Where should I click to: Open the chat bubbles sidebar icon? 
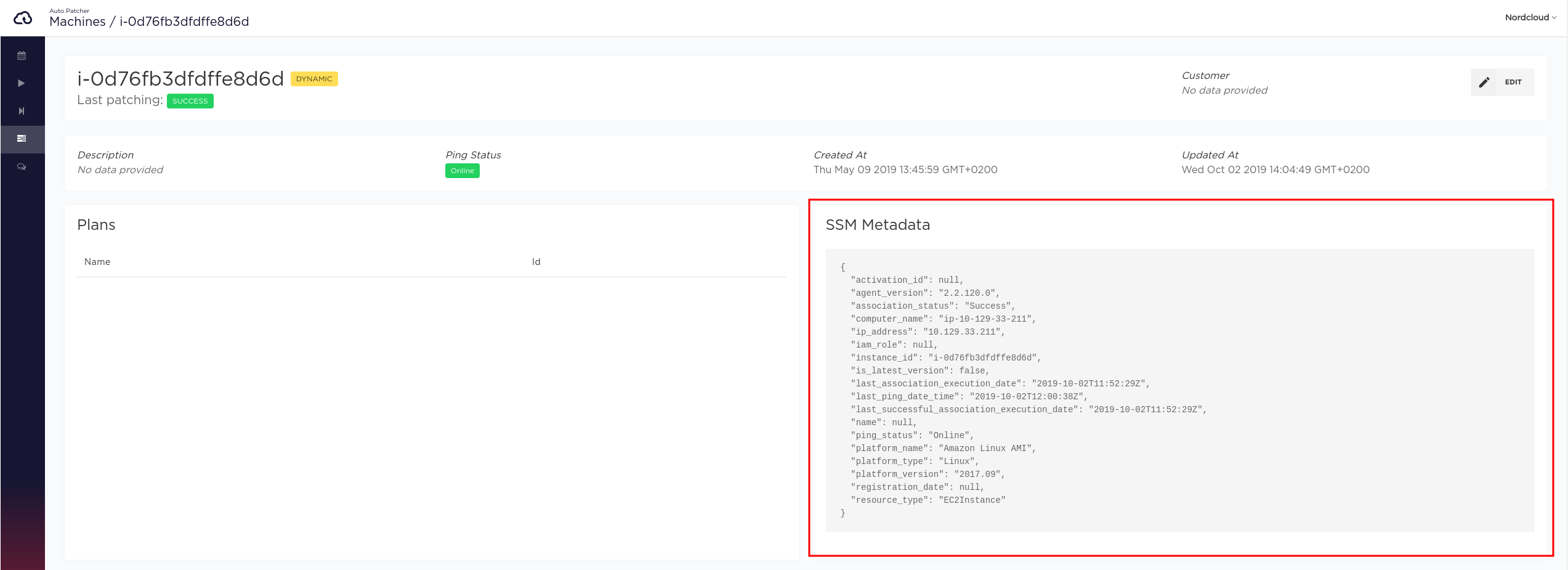22,166
